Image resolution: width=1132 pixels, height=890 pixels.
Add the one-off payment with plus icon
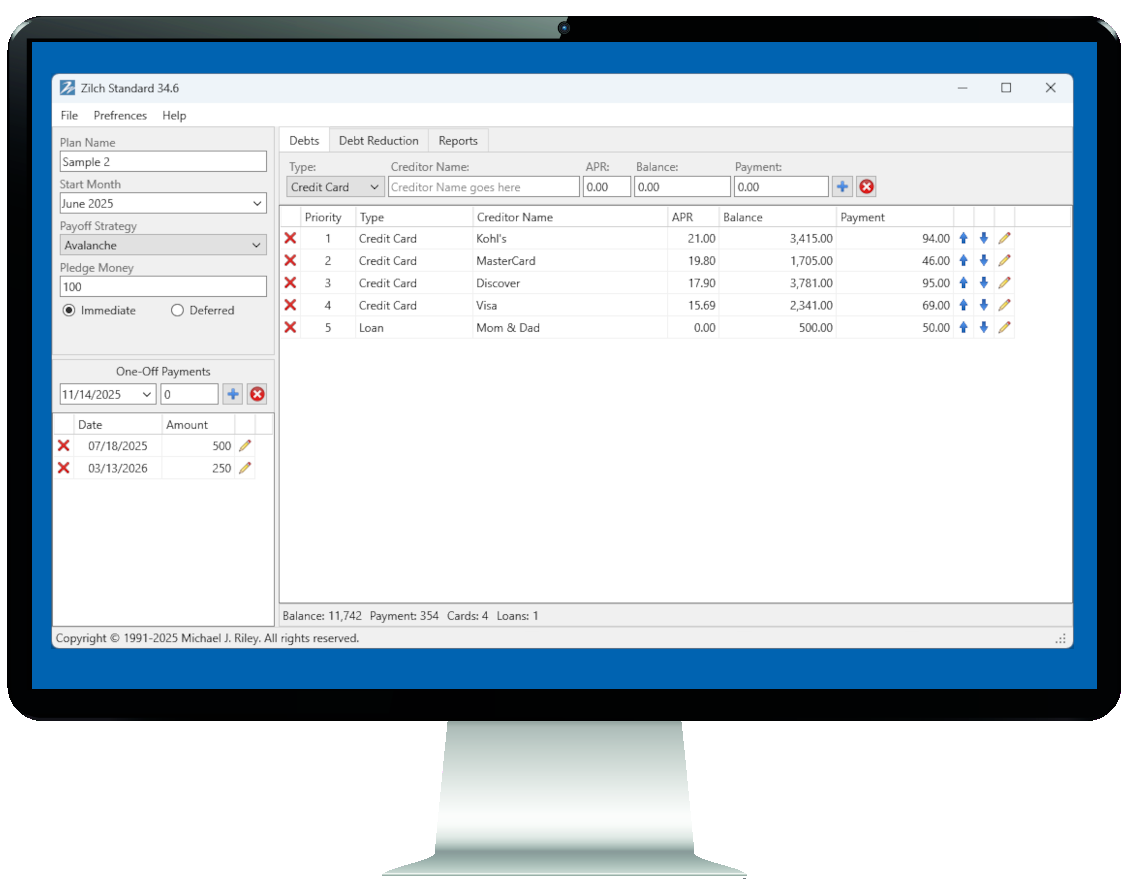(x=233, y=395)
